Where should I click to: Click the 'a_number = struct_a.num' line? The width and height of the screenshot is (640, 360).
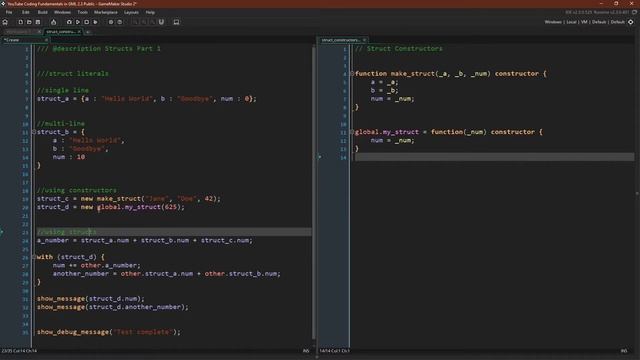[144, 240]
